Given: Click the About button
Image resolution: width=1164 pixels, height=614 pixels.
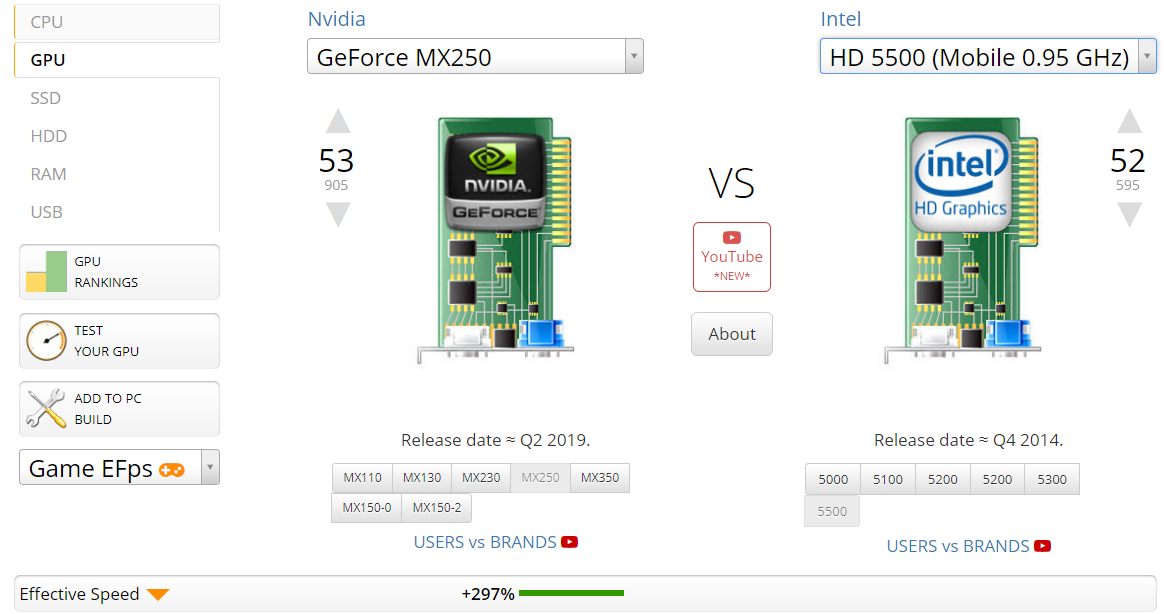Looking at the screenshot, I should pos(732,334).
